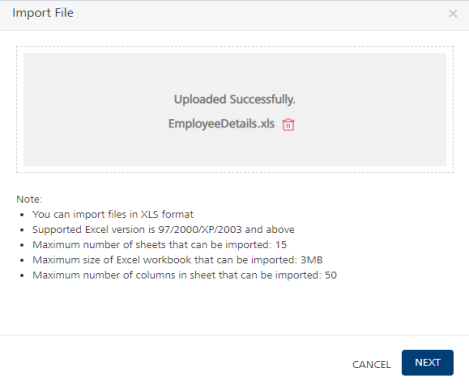Select the XLS format note line
This screenshot has width=469, height=390.
[113, 214]
